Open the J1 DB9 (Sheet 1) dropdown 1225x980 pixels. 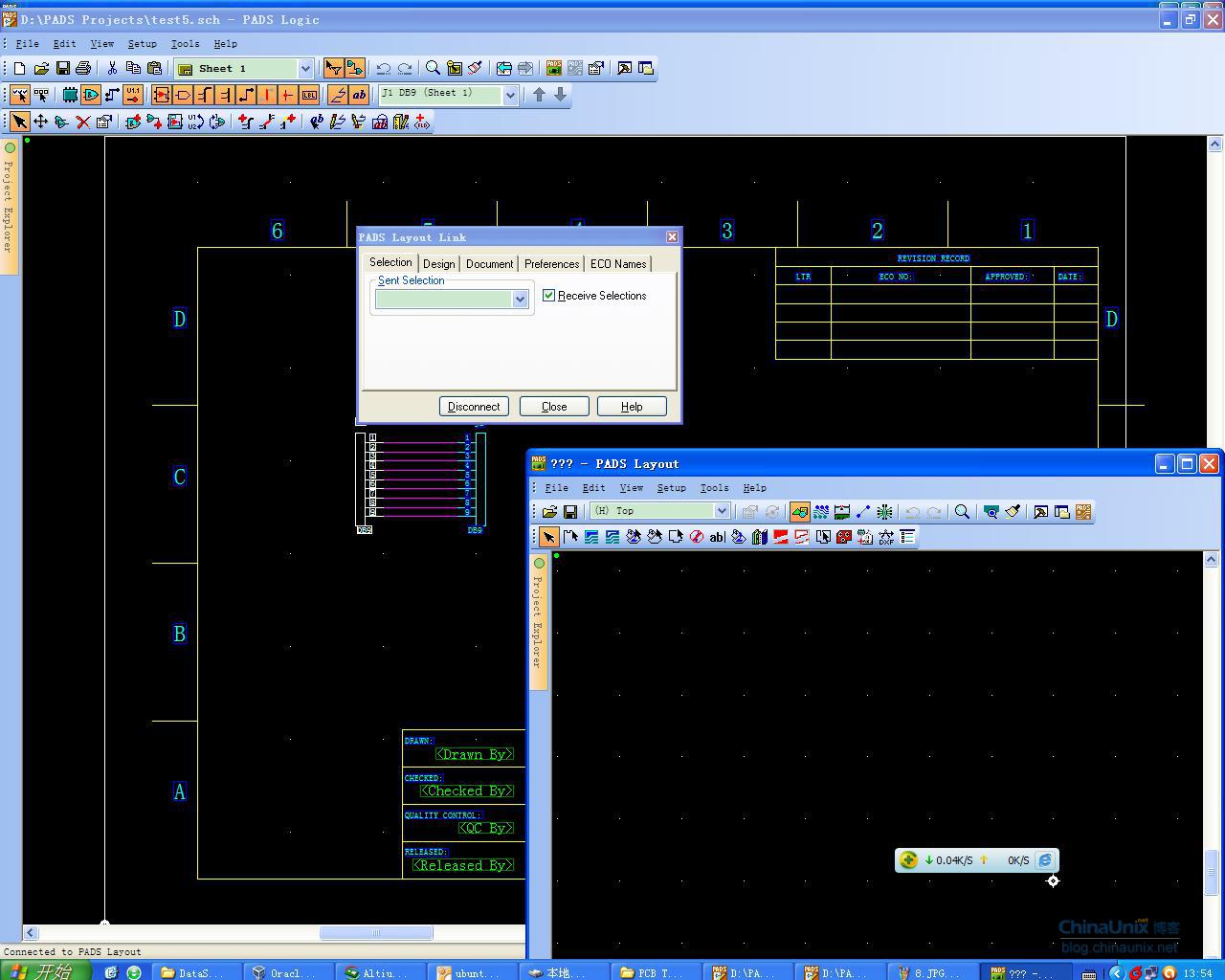point(510,95)
